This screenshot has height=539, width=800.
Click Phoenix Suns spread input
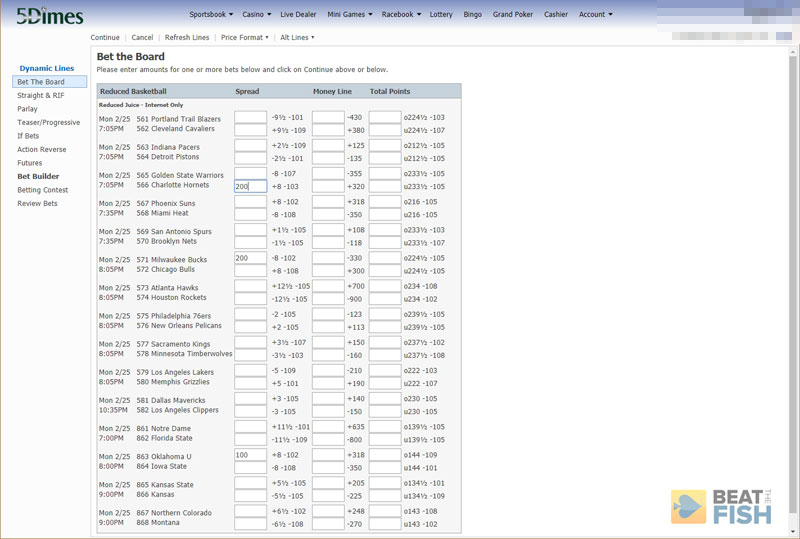(251, 201)
